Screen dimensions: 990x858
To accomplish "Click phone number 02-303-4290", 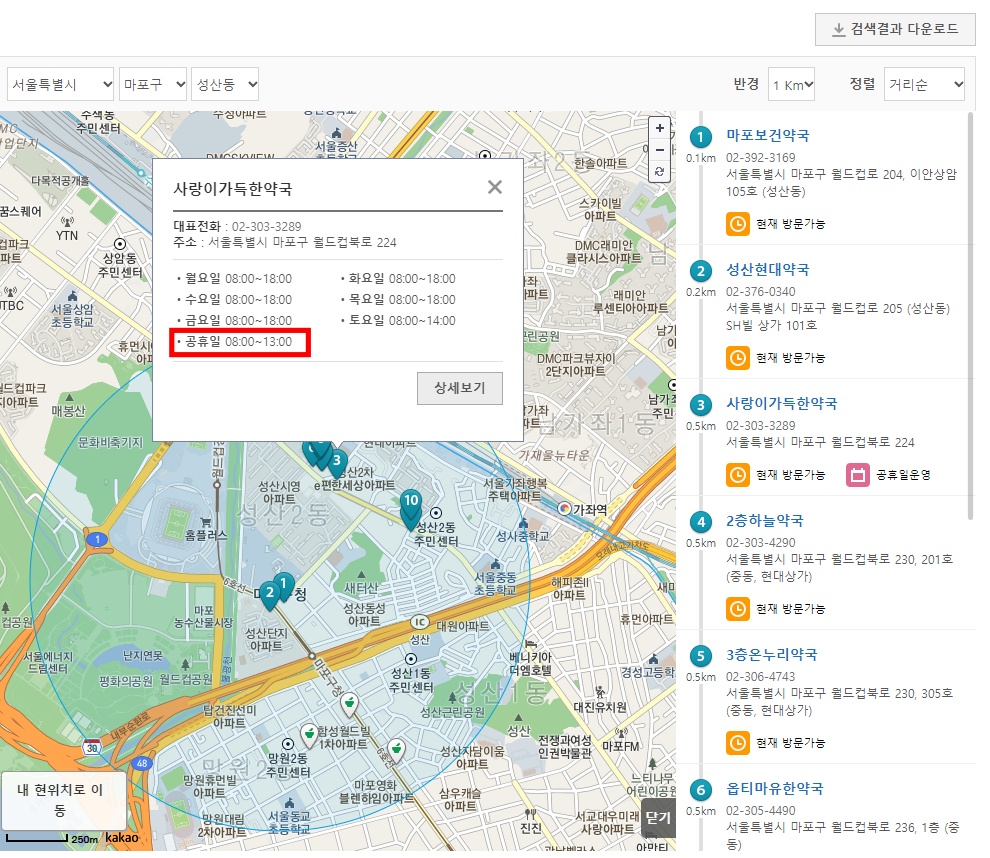I will (760, 543).
